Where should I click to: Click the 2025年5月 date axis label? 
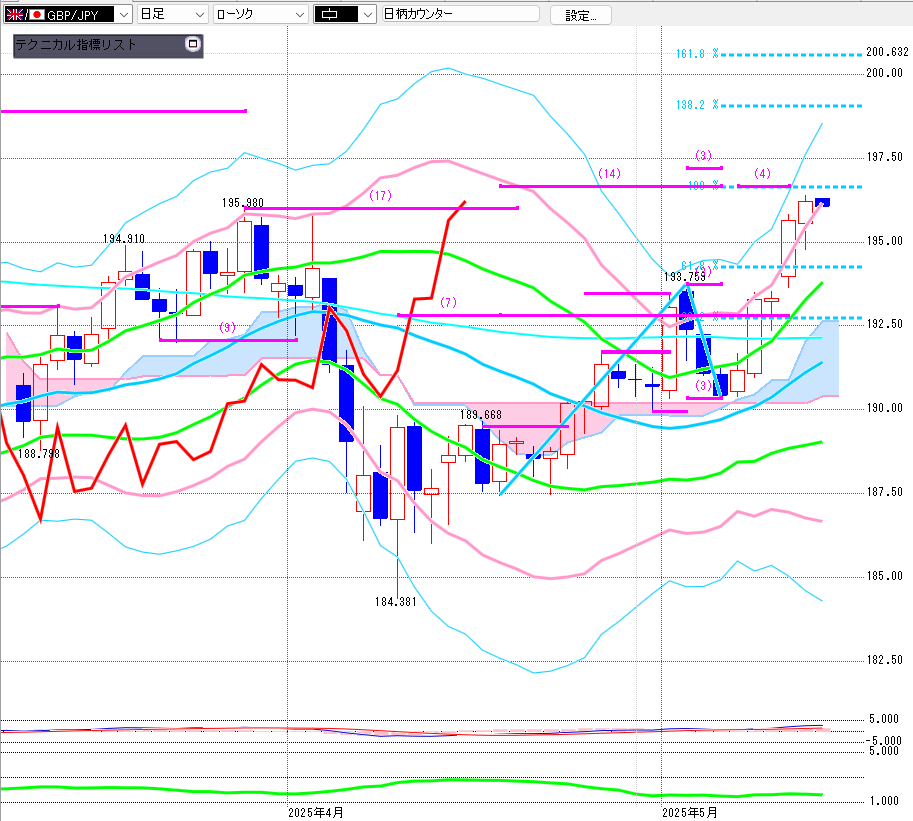click(690, 812)
